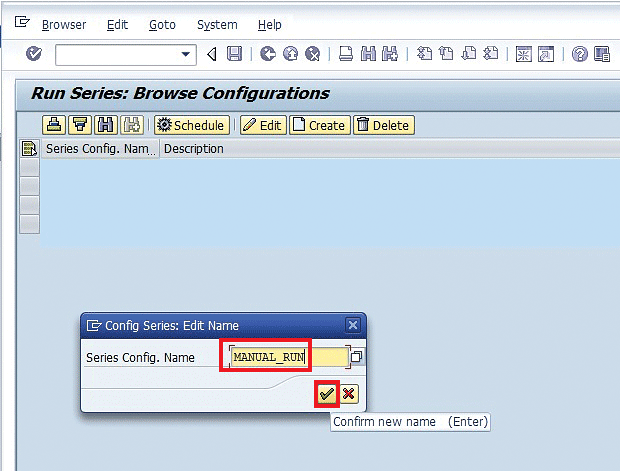Collapse the command field with triangle arrow
Screen dimensions: 620x471
211,54
